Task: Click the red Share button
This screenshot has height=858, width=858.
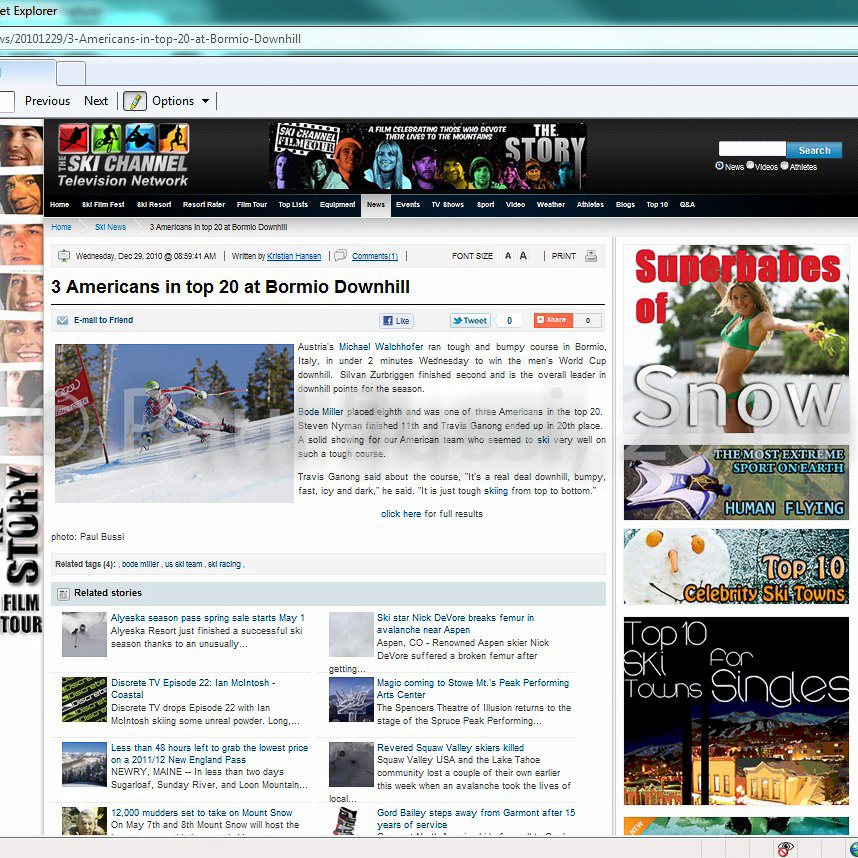Action: pyautogui.click(x=553, y=320)
